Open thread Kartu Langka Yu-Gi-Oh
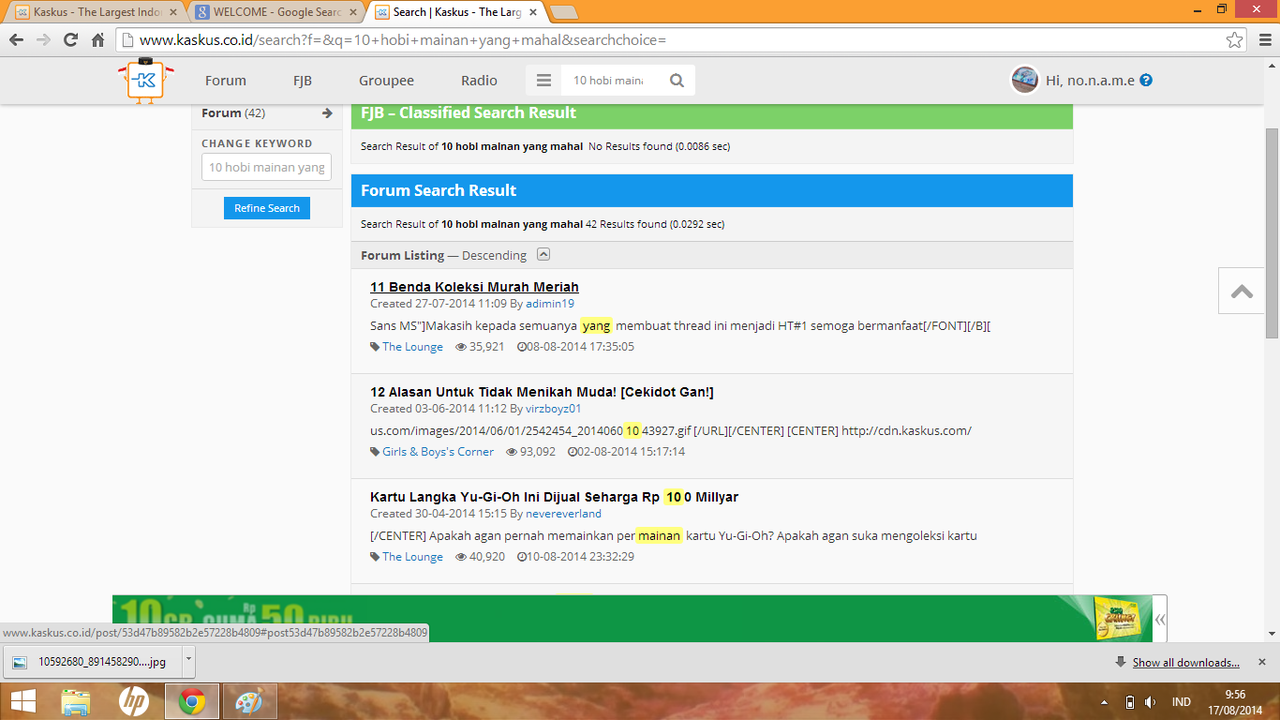 pos(554,497)
